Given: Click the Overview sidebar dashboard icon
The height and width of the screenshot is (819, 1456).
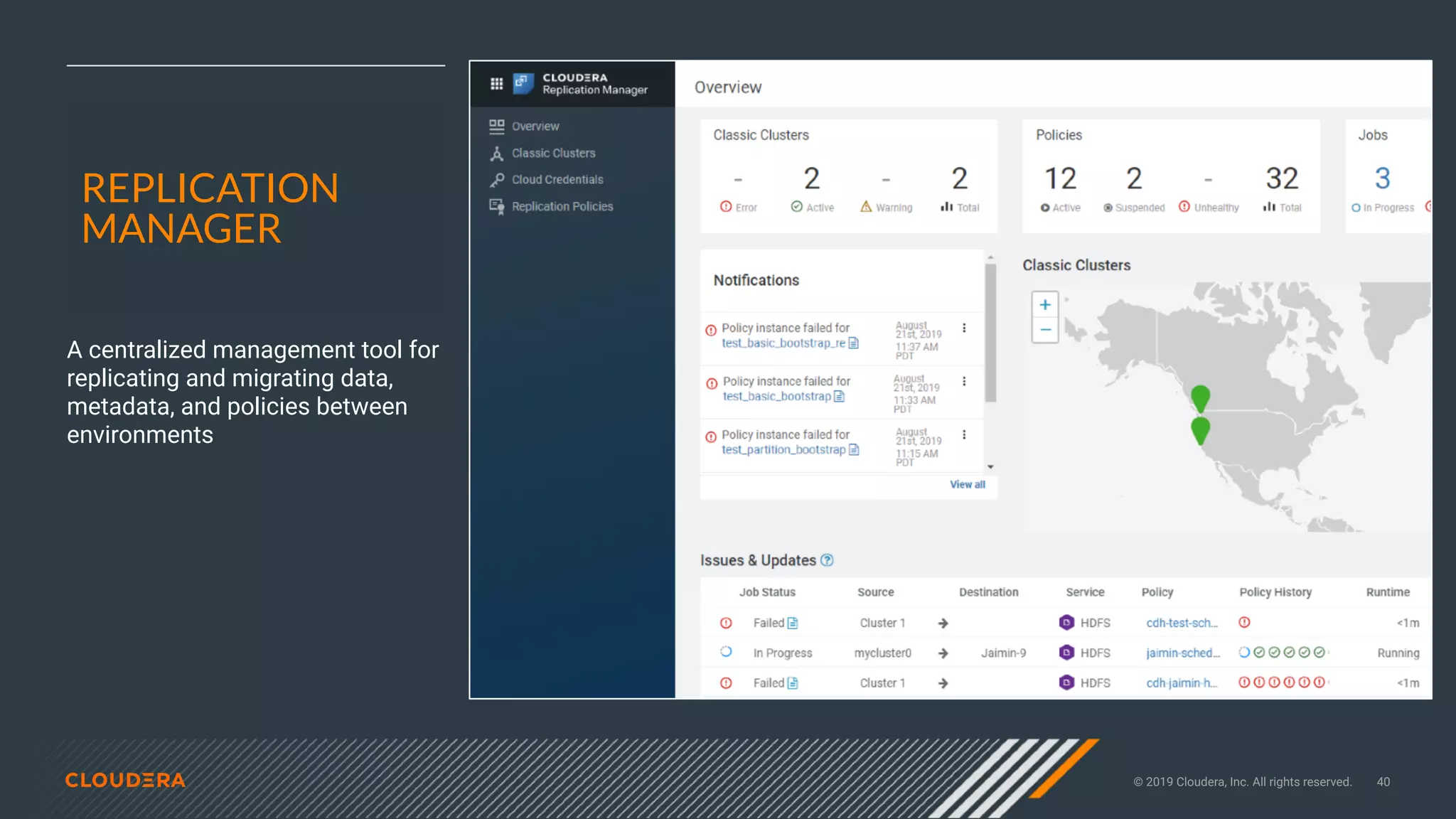Looking at the screenshot, I should click(x=497, y=127).
